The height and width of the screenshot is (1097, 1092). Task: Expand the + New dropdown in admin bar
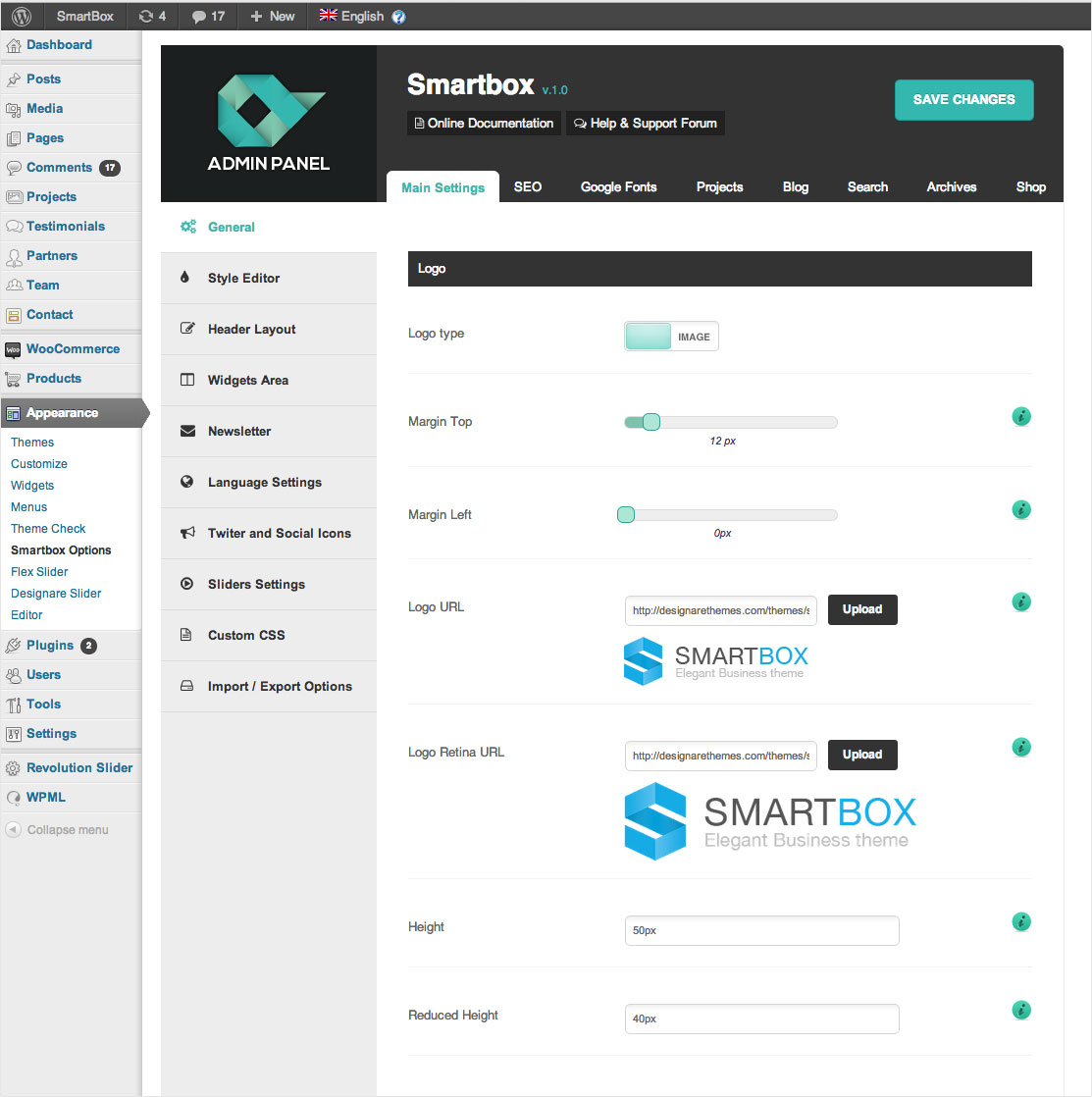click(x=272, y=16)
